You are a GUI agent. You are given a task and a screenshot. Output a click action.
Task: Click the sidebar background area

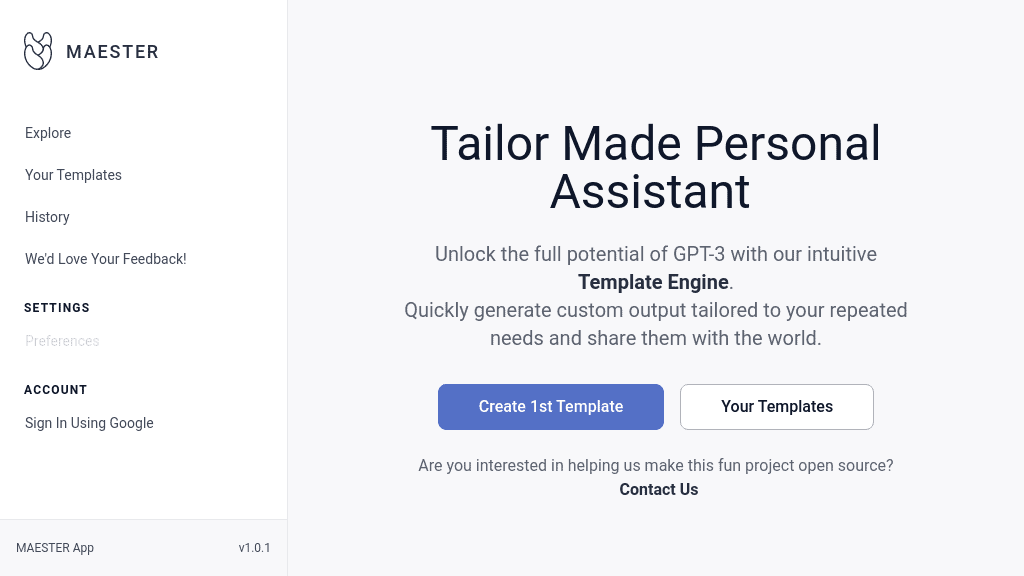point(143,480)
